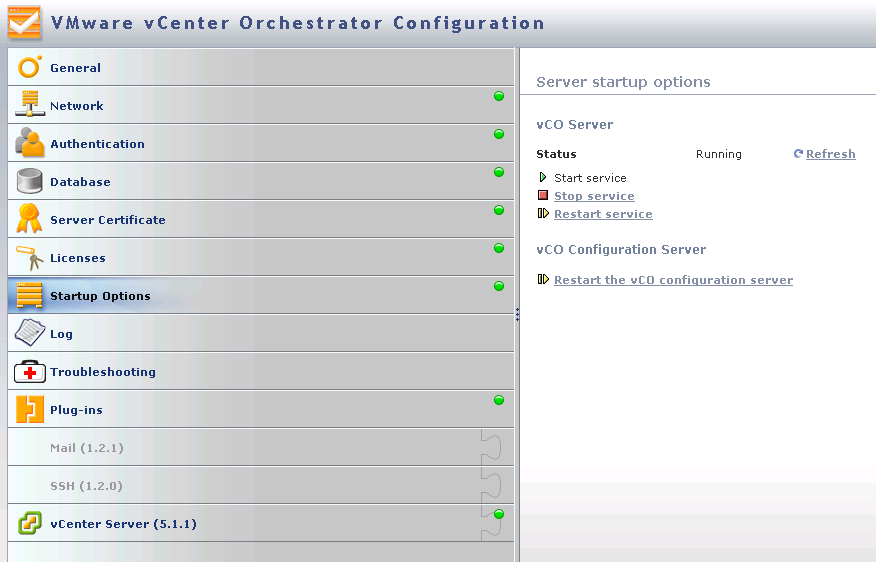The height and width of the screenshot is (562, 876).
Task: Click the VMware Orchestrator logo icon
Action: (x=24, y=23)
